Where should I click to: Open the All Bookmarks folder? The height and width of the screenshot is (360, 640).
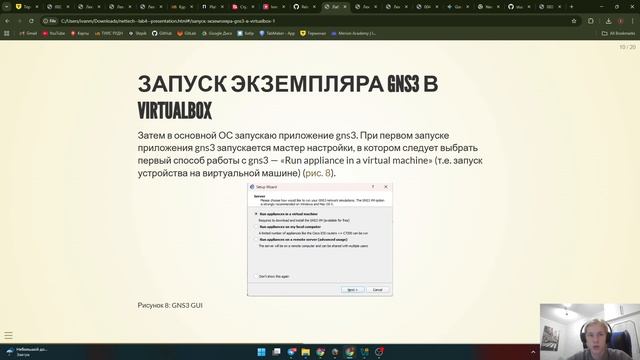618,33
